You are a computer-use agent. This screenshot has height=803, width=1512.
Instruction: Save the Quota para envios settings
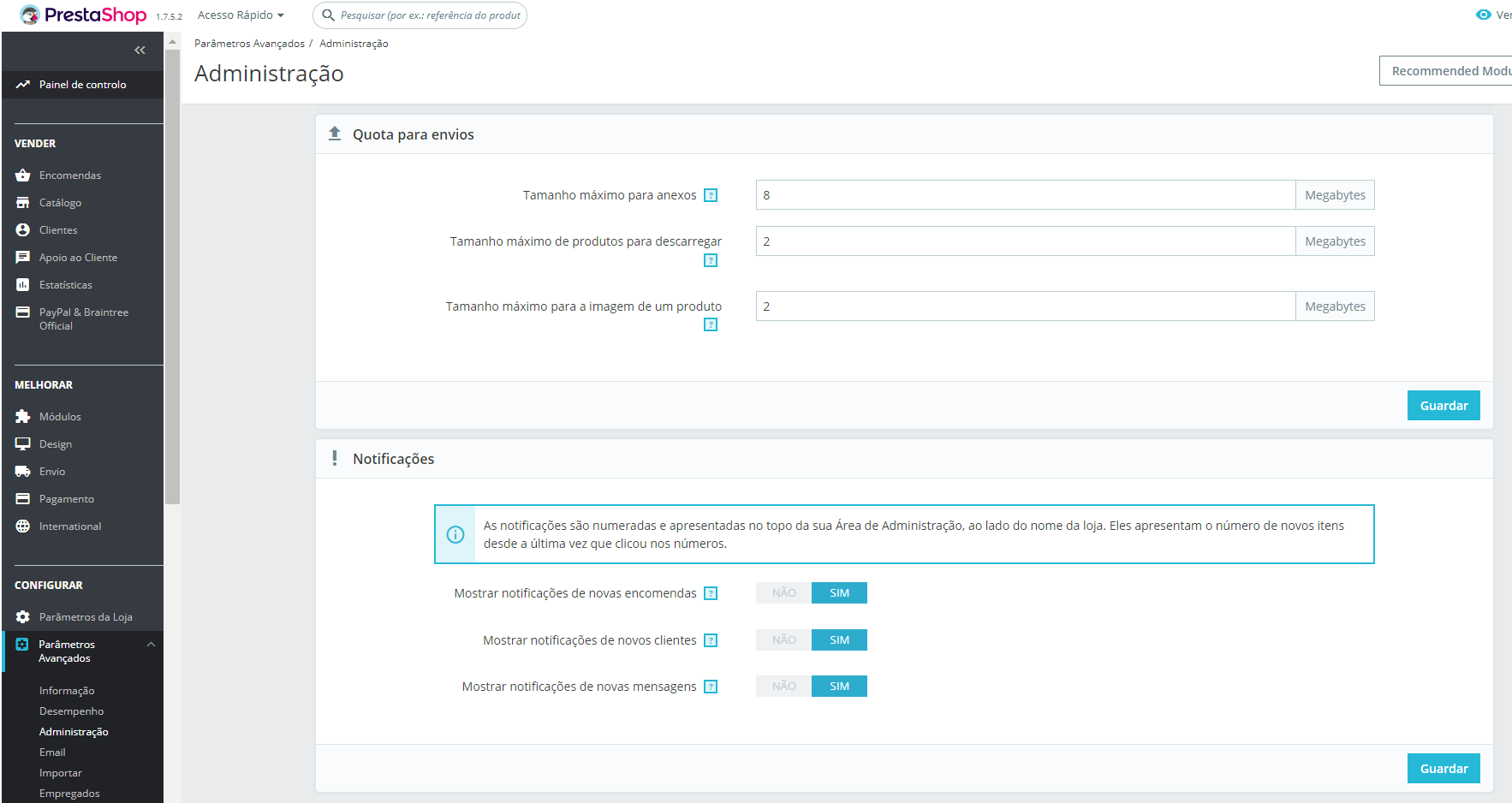tap(1444, 406)
